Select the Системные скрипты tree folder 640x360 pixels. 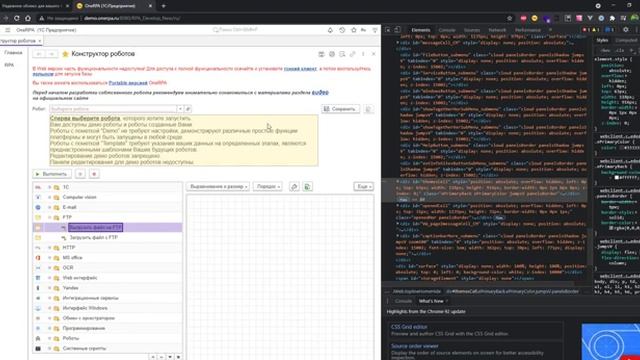tap(84, 349)
